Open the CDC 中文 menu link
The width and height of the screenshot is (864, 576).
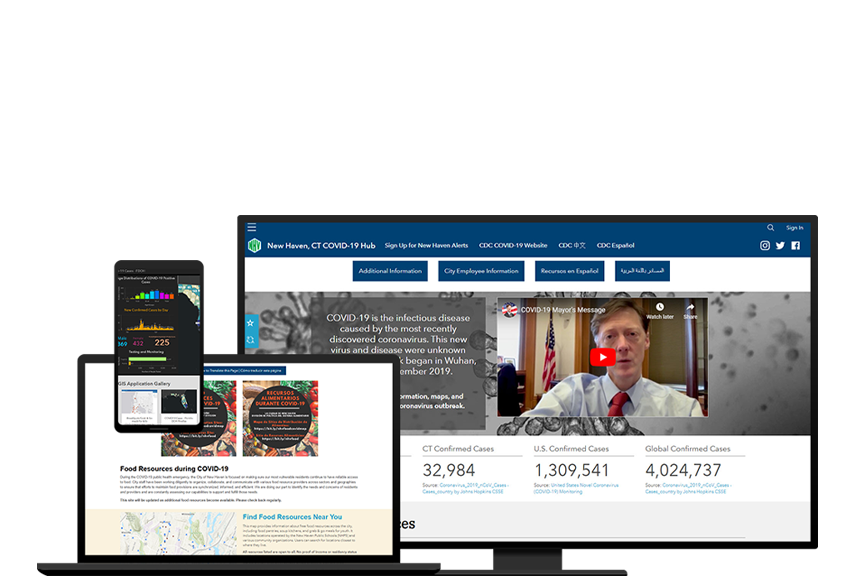tap(572, 246)
